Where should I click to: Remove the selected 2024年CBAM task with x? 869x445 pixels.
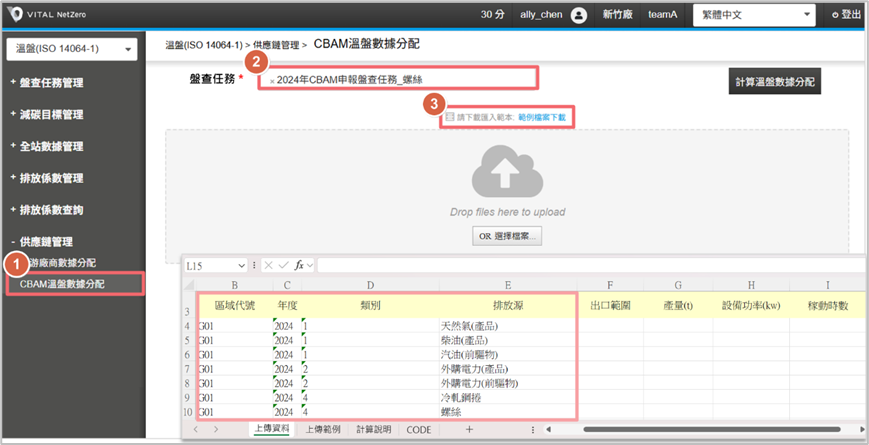[272, 79]
